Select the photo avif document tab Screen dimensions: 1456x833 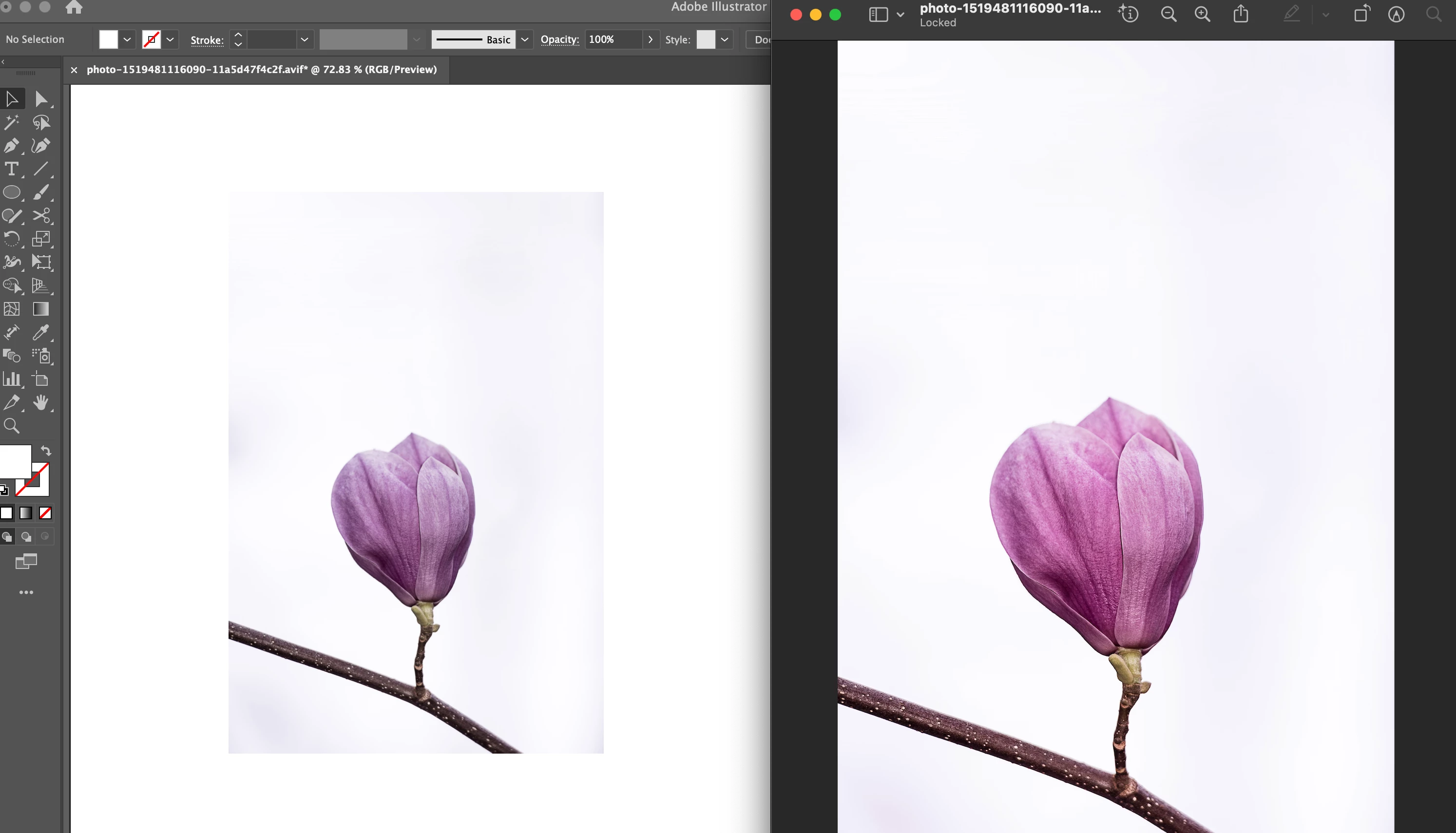pyautogui.click(x=262, y=70)
